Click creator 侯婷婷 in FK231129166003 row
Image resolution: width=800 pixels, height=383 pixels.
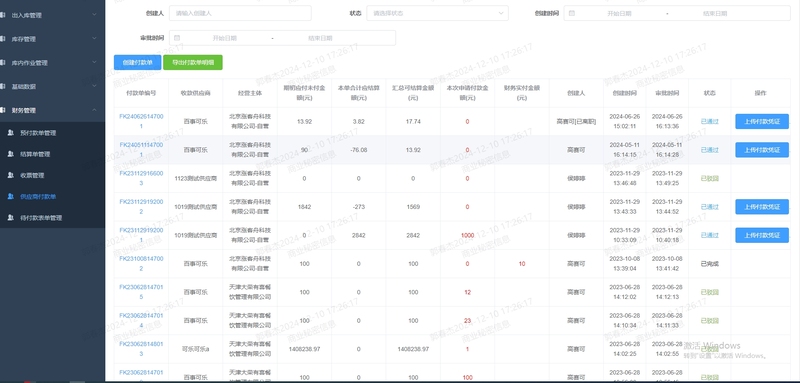point(577,178)
